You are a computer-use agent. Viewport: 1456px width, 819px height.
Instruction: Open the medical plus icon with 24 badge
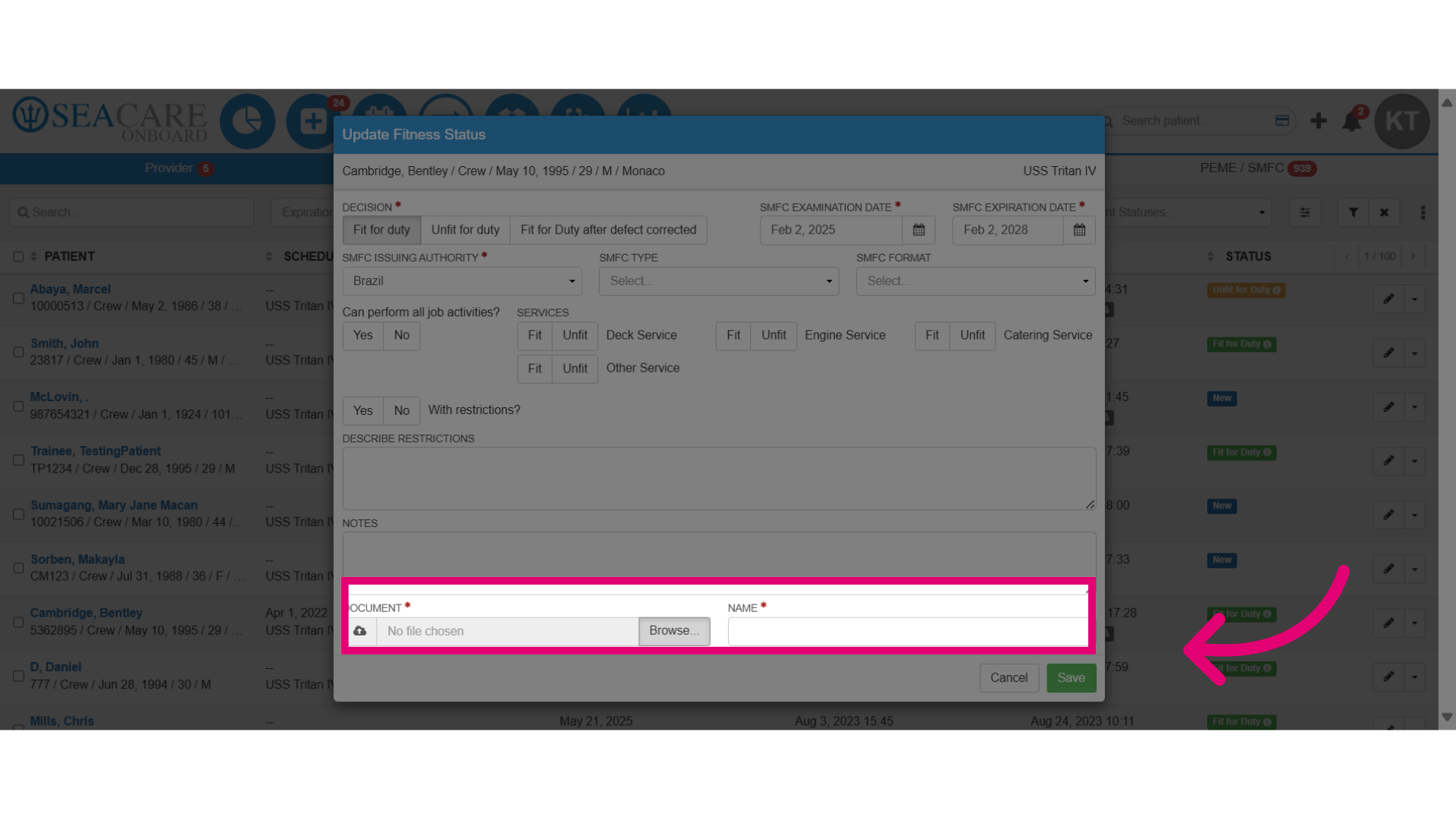(312, 121)
